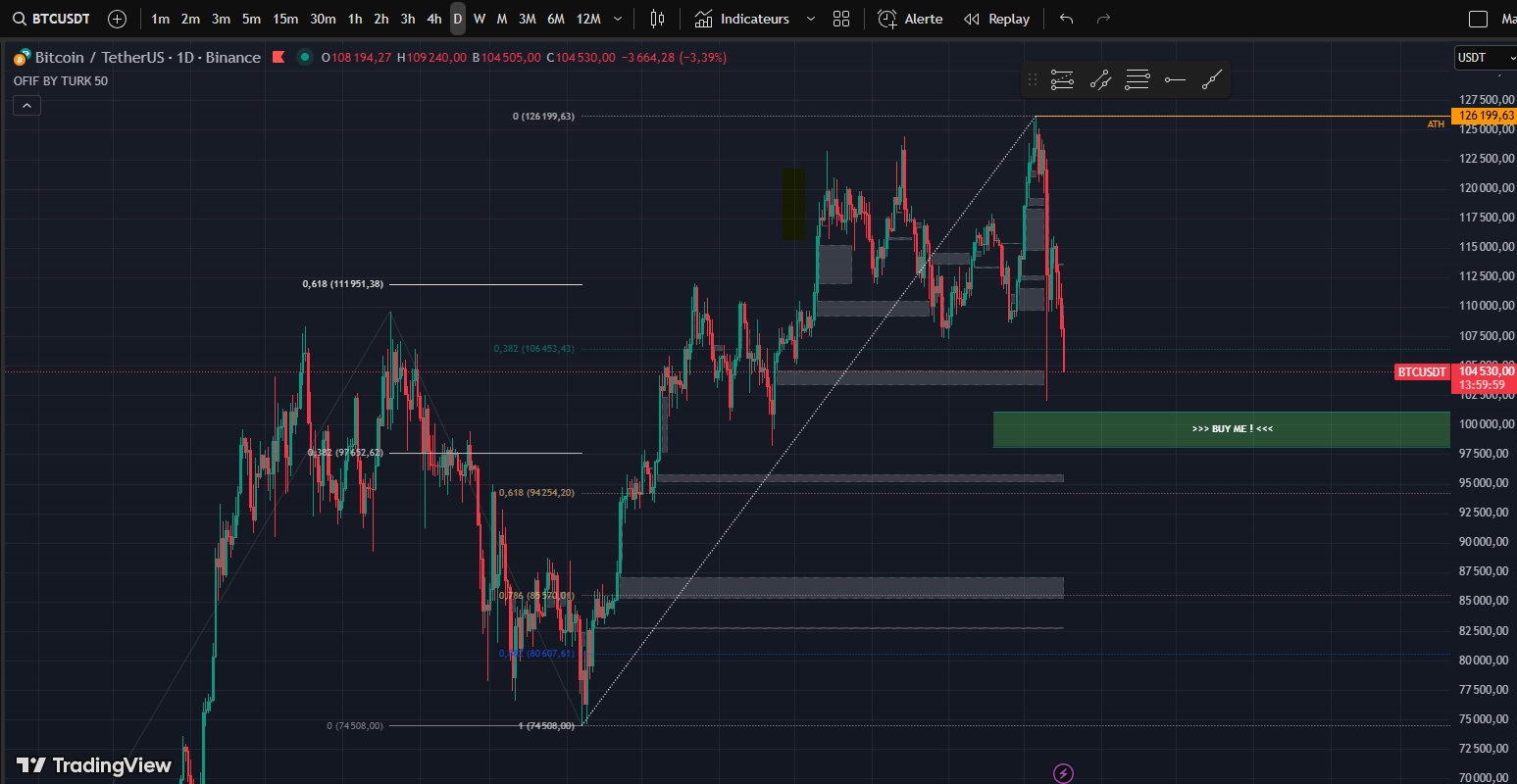Redo the chart action
1517x784 pixels.
(x=1103, y=19)
